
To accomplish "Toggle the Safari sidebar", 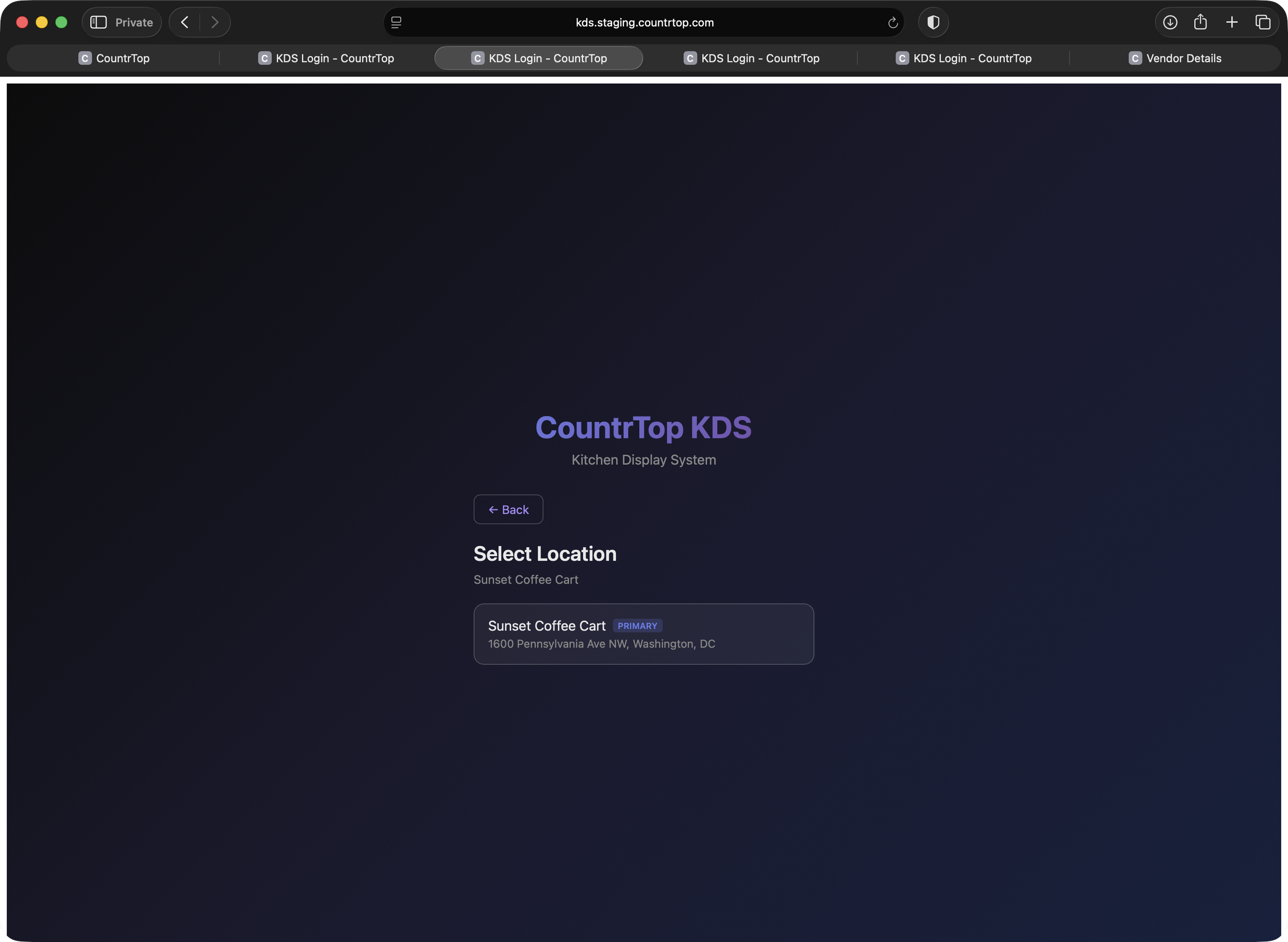I will pos(98,22).
